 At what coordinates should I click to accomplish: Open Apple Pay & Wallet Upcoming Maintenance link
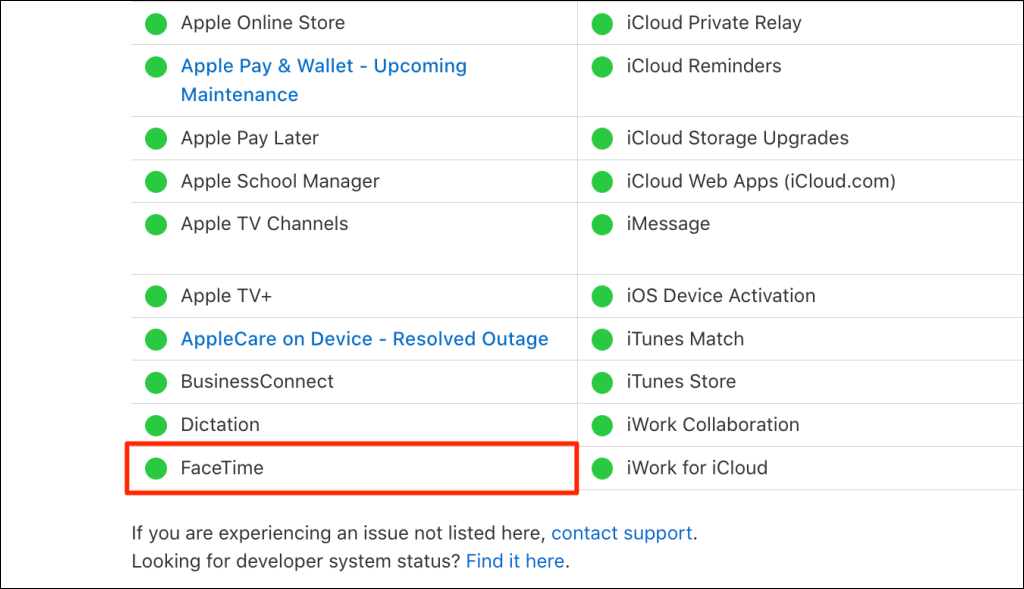tap(324, 80)
